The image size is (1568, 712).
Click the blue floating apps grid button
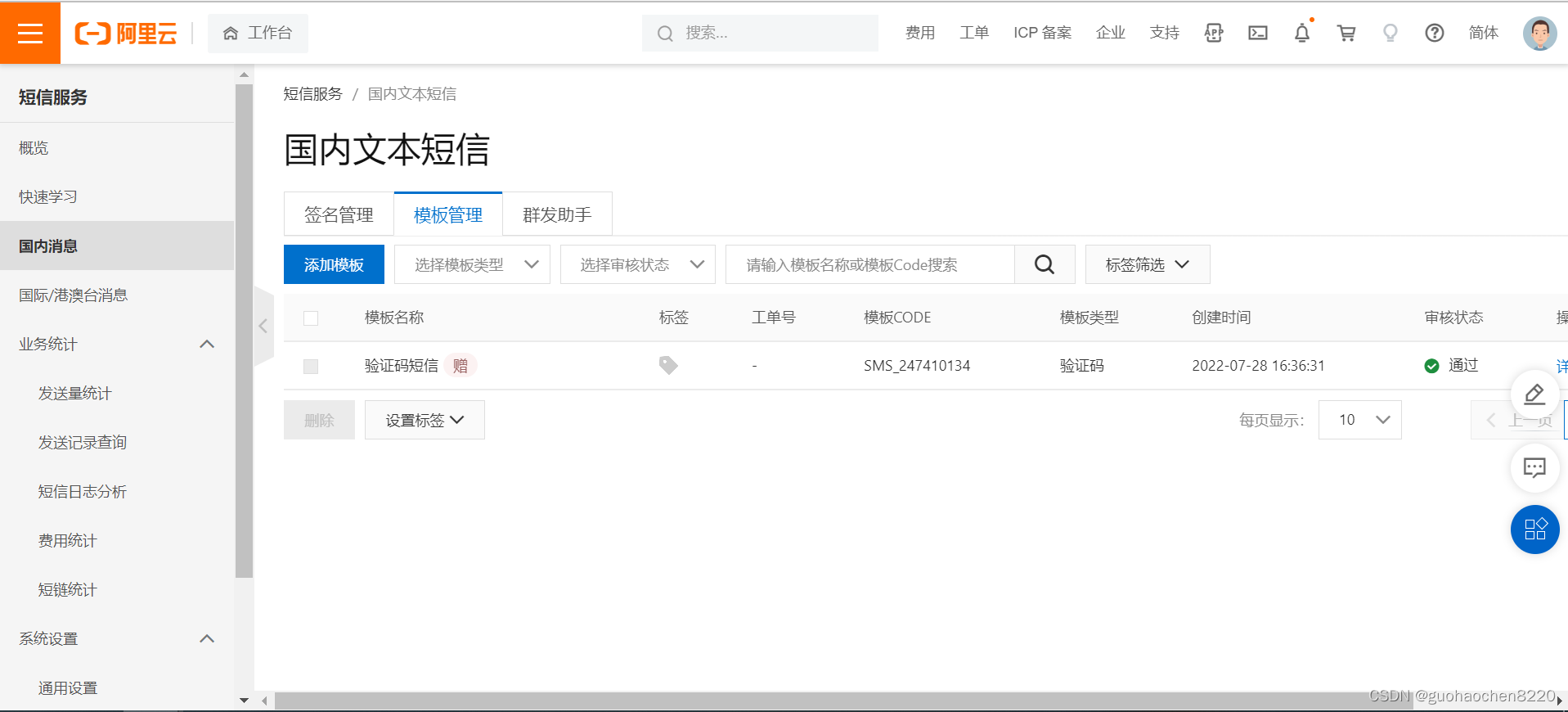pyautogui.click(x=1534, y=529)
